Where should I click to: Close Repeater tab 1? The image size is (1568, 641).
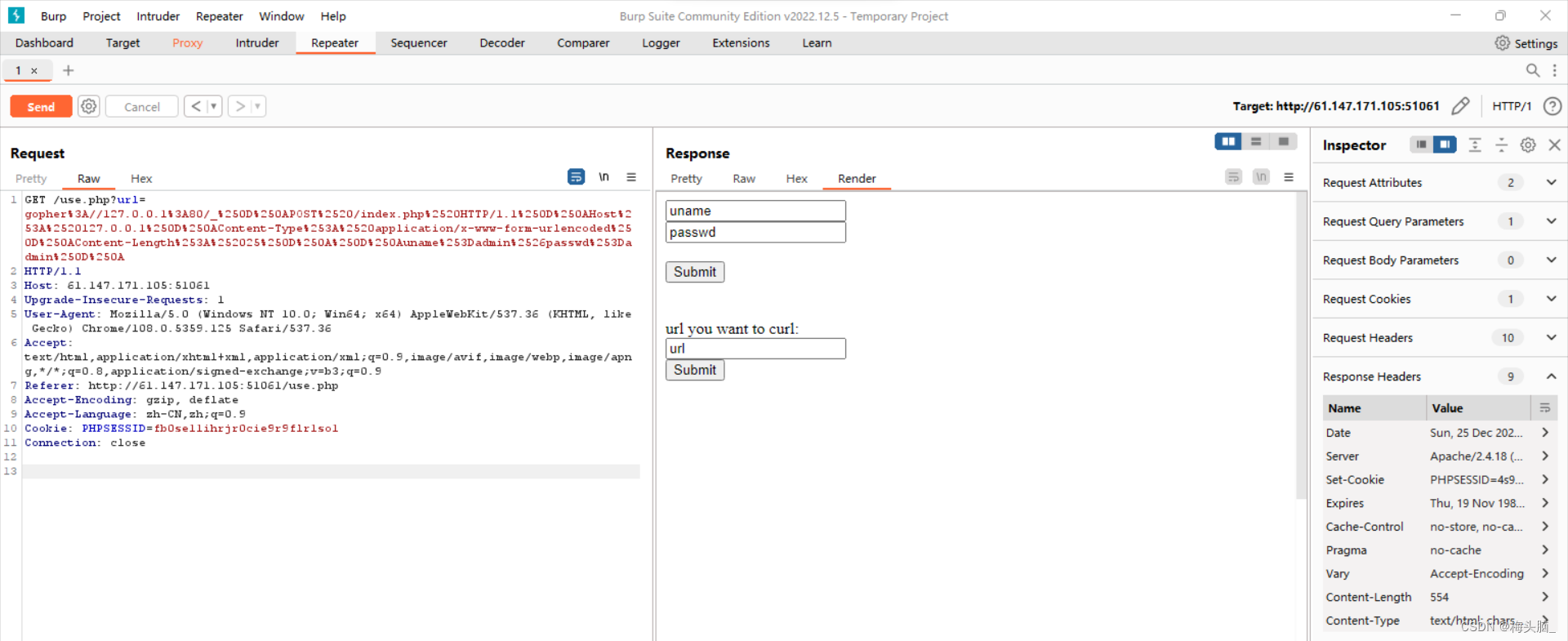click(34, 71)
